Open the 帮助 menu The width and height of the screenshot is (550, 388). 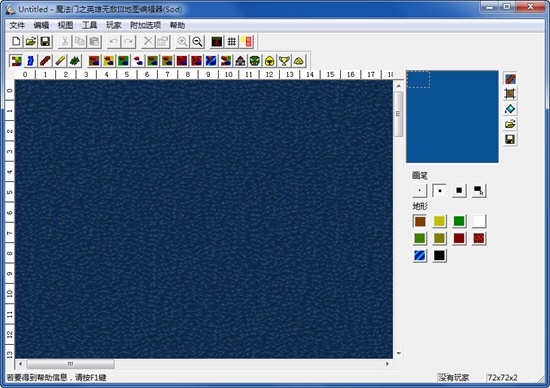(x=177, y=25)
